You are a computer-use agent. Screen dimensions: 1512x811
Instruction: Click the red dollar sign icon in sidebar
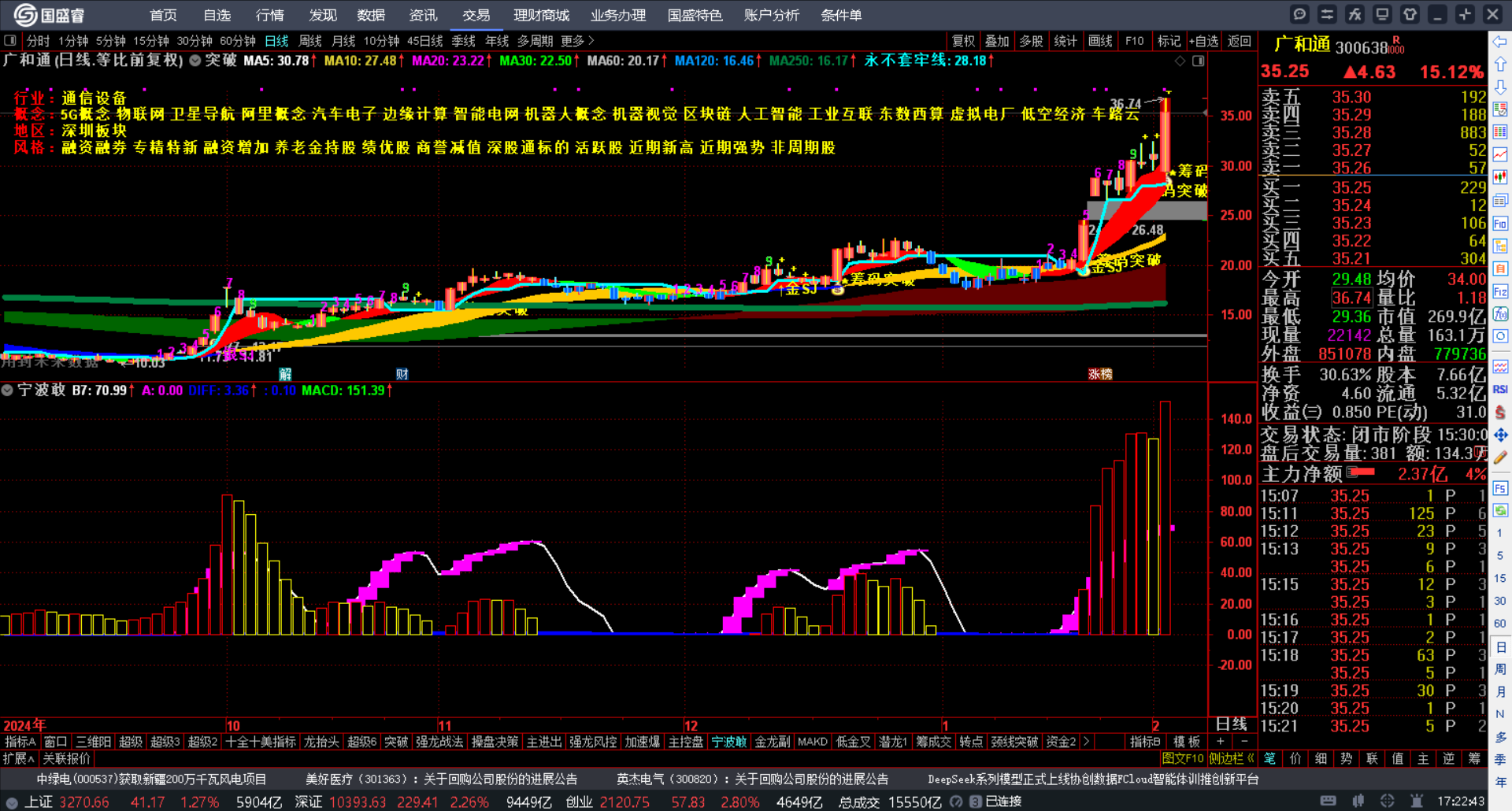coord(1500,412)
